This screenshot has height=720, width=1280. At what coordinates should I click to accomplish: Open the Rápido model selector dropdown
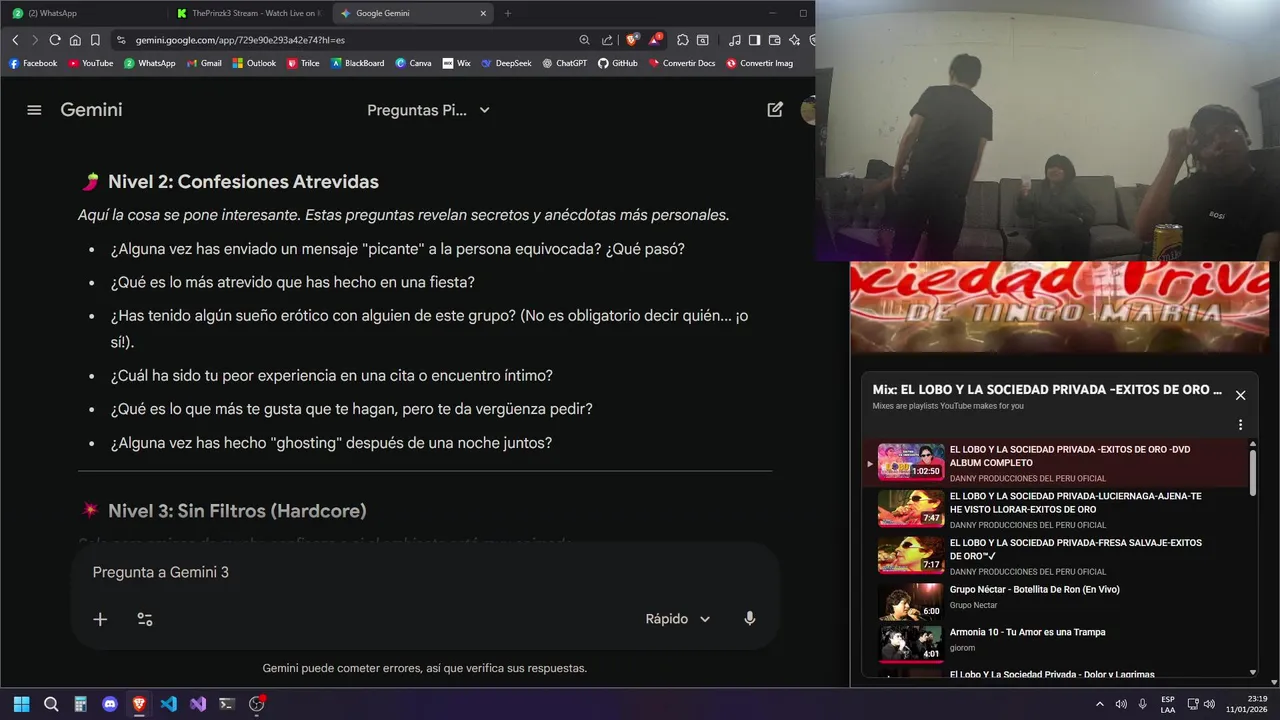click(677, 619)
